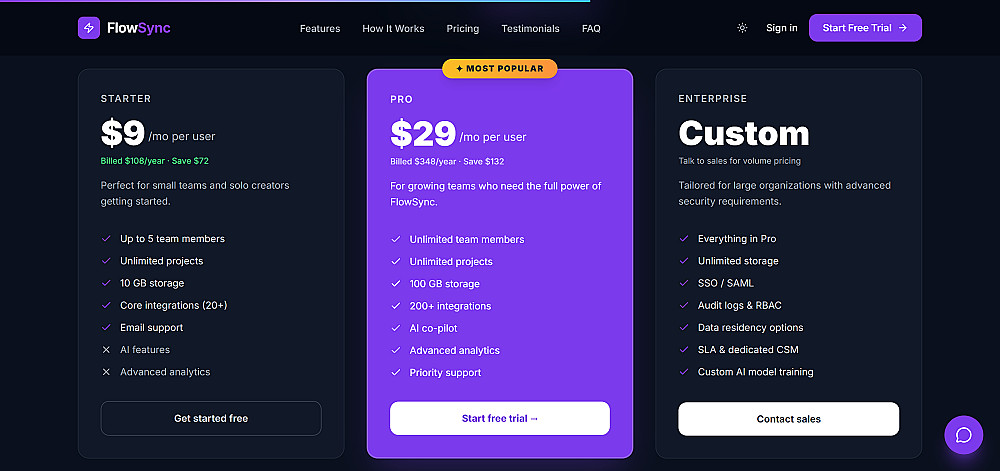Viewport: 1000px width, 471px height.
Task: Click the checkmark icon beside AI co-pilot
Action: click(395, 328)
